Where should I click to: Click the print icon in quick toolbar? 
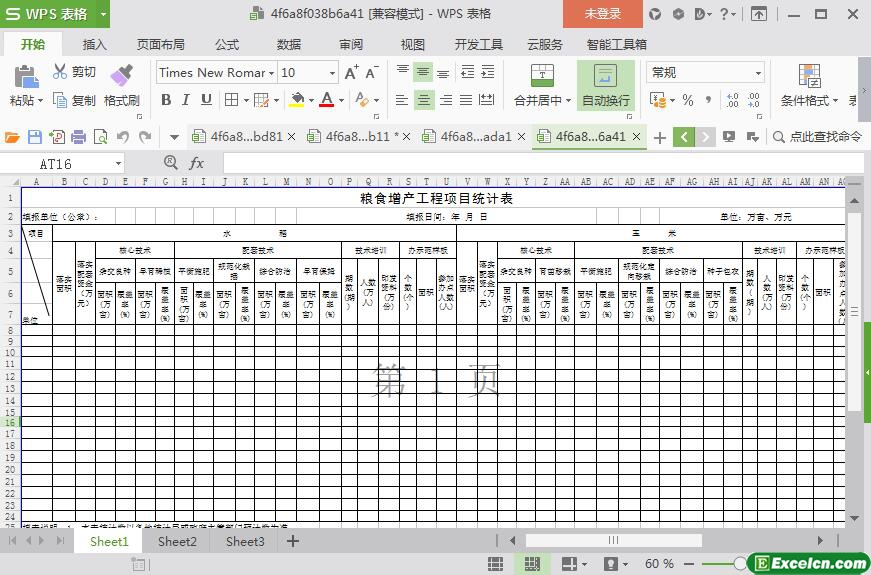pyautogui.click(x=79, y=137)
